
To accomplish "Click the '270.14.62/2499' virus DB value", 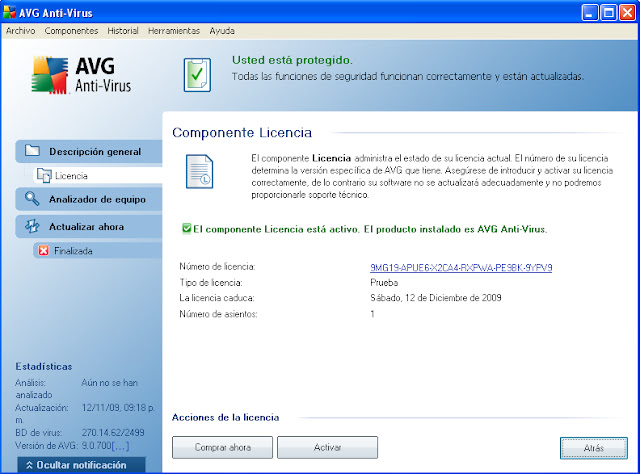I will point(113,433).
